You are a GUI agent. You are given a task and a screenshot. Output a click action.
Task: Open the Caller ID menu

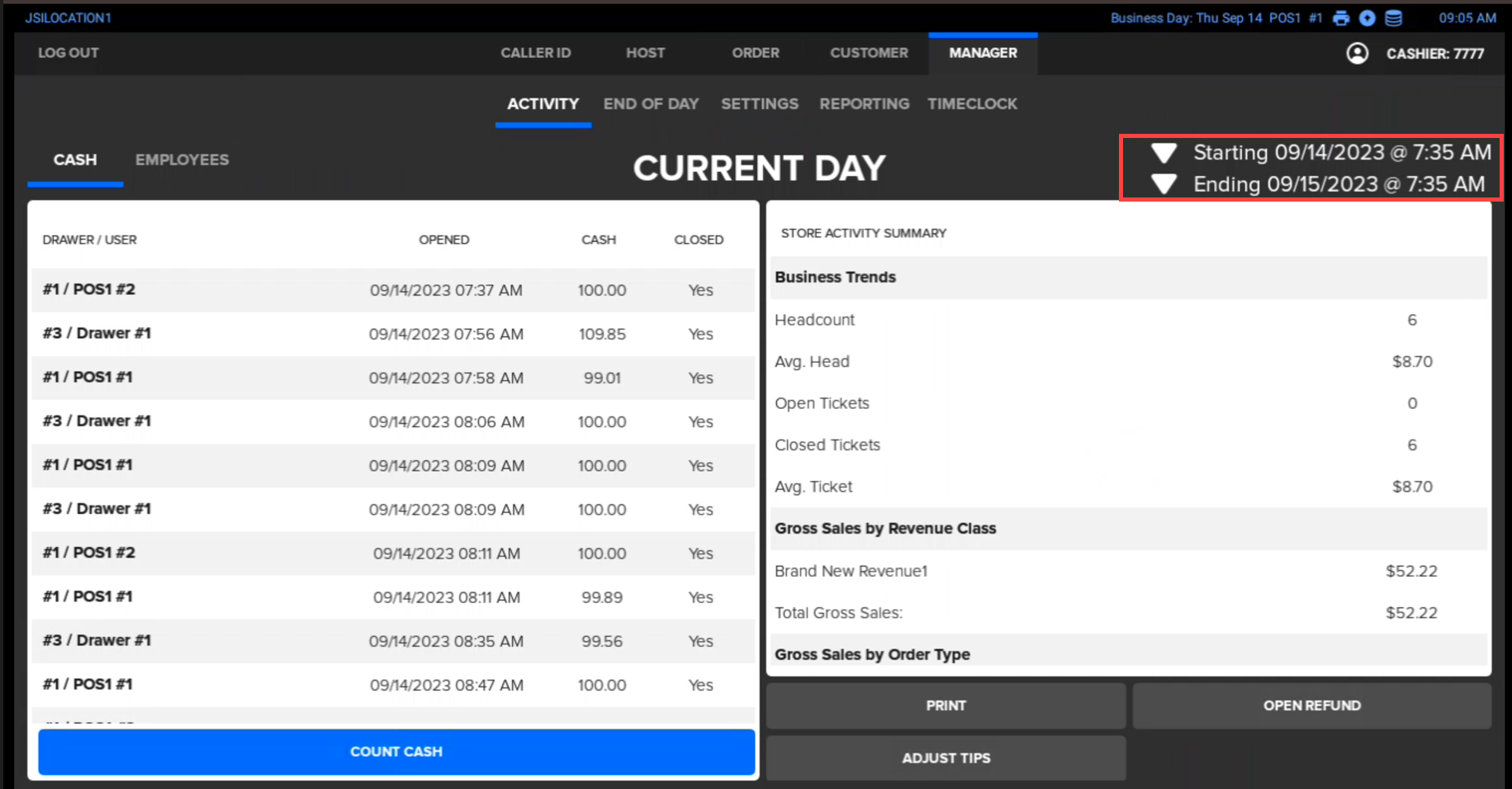pos(535,53)
